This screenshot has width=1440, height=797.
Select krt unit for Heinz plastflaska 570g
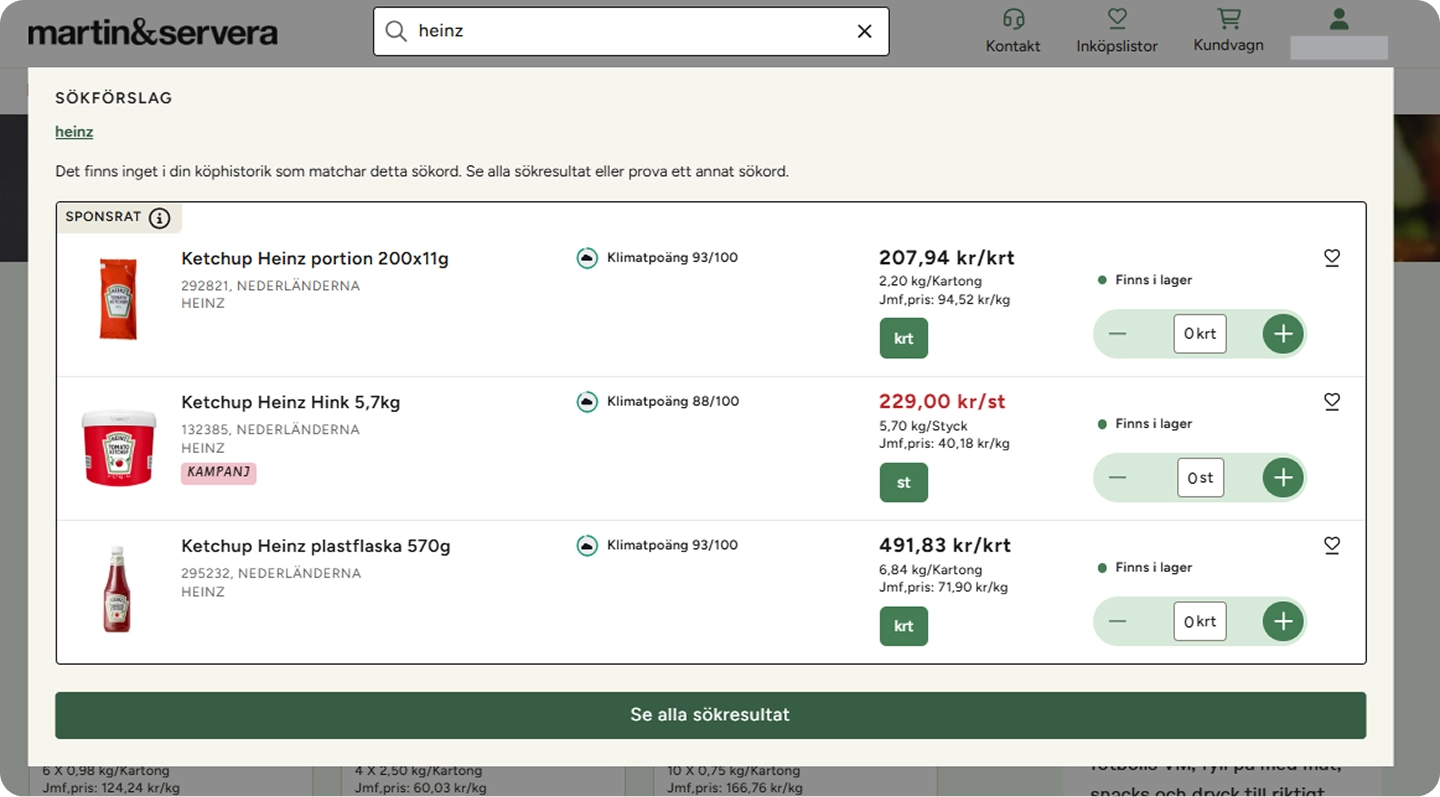[x=904, y=626]
